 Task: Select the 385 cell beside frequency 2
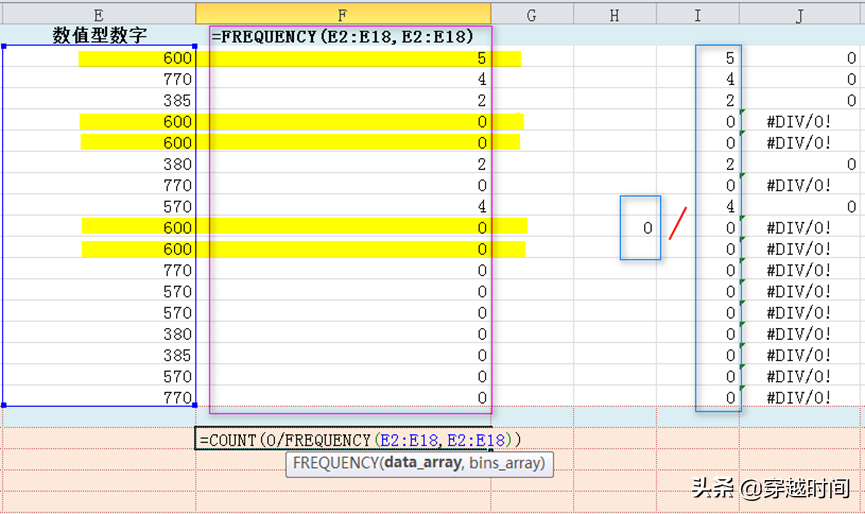coord(99,100)
